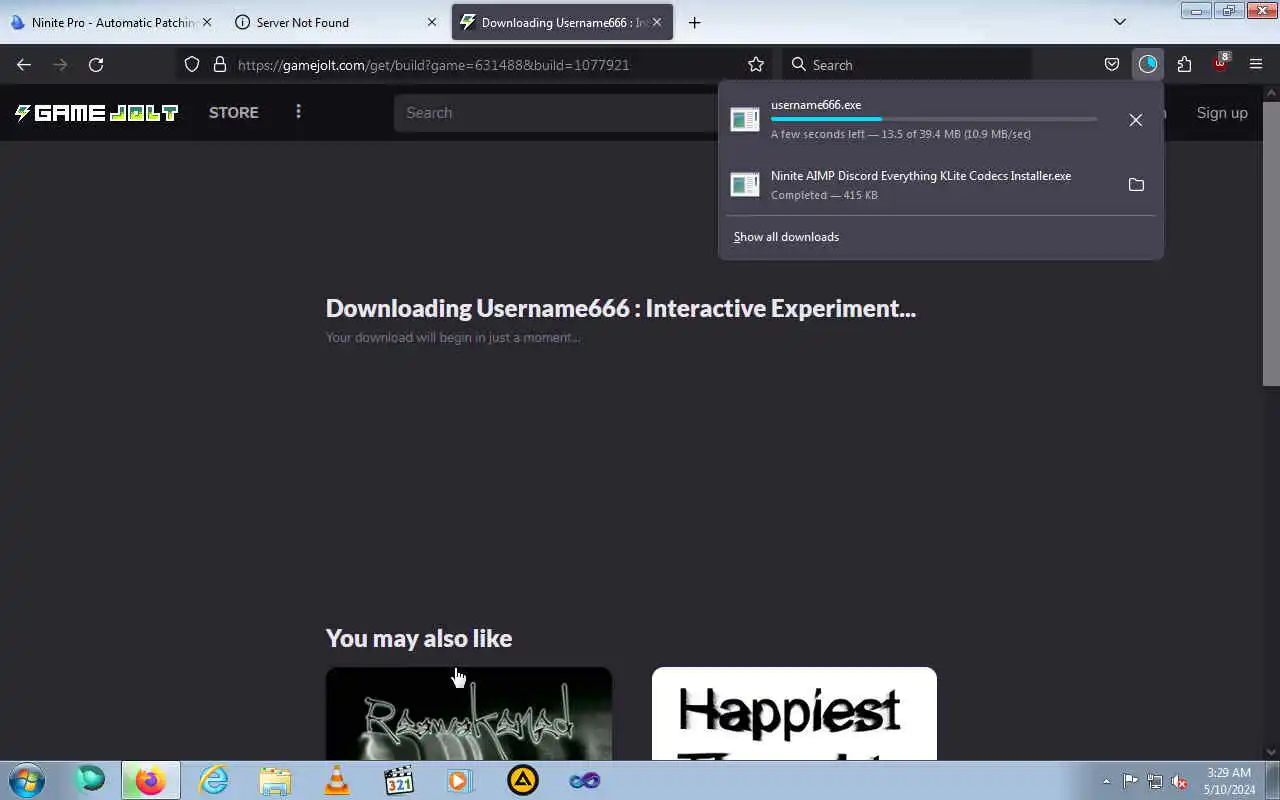Click the muted volume tray icon
The height and width of the screenshot is (800, 1280).
pyautogui.click(x=1180, y=781)
